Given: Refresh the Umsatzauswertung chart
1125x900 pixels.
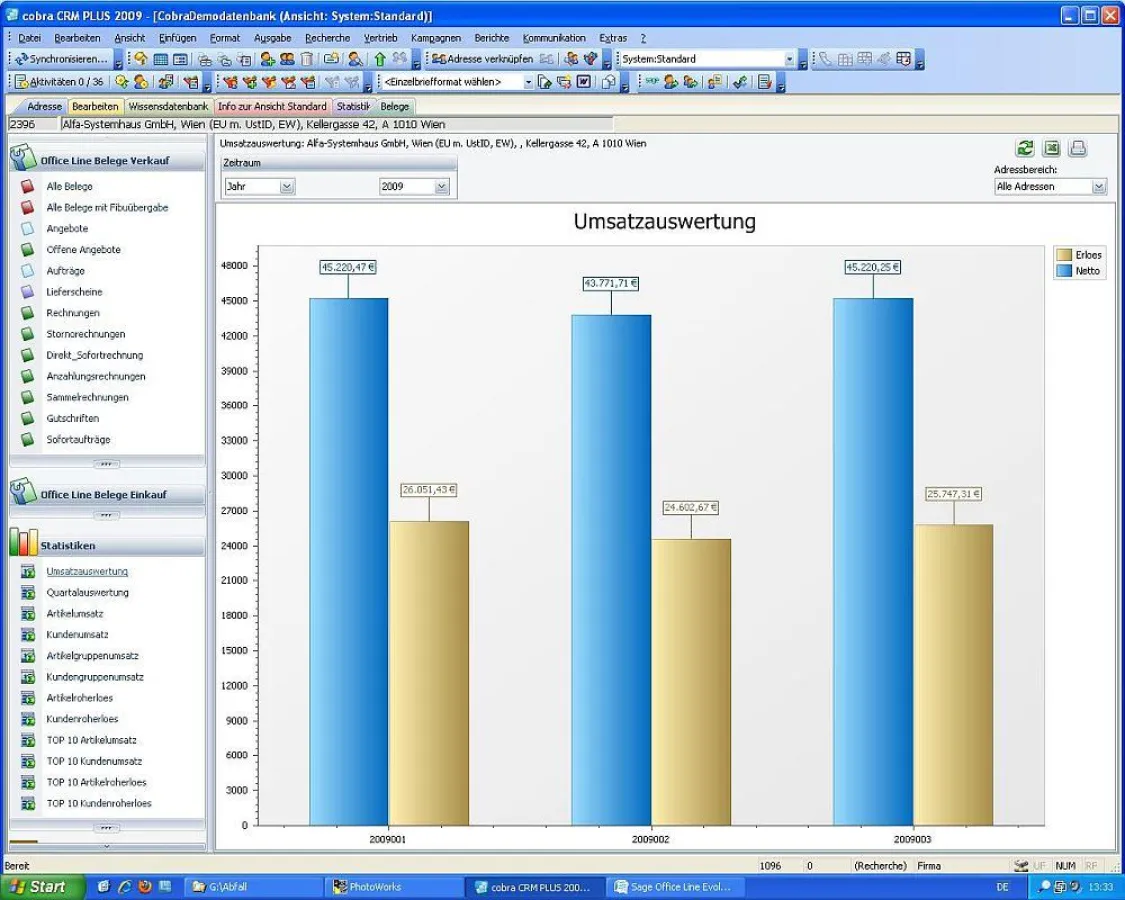Looking at the screenshot, I should pyautogui.click(x=1025, y=148).
